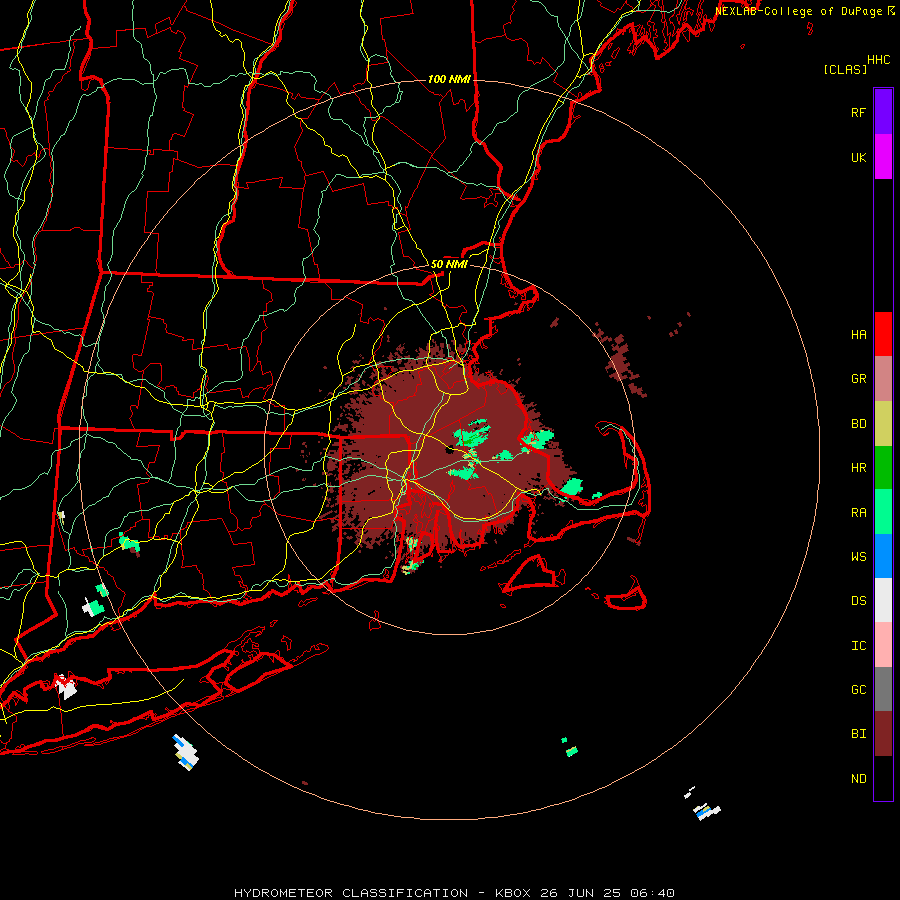Click the WS legend label
Image resolution: width=900 pixels, height=900 pixels.
[x=859, y=556]
